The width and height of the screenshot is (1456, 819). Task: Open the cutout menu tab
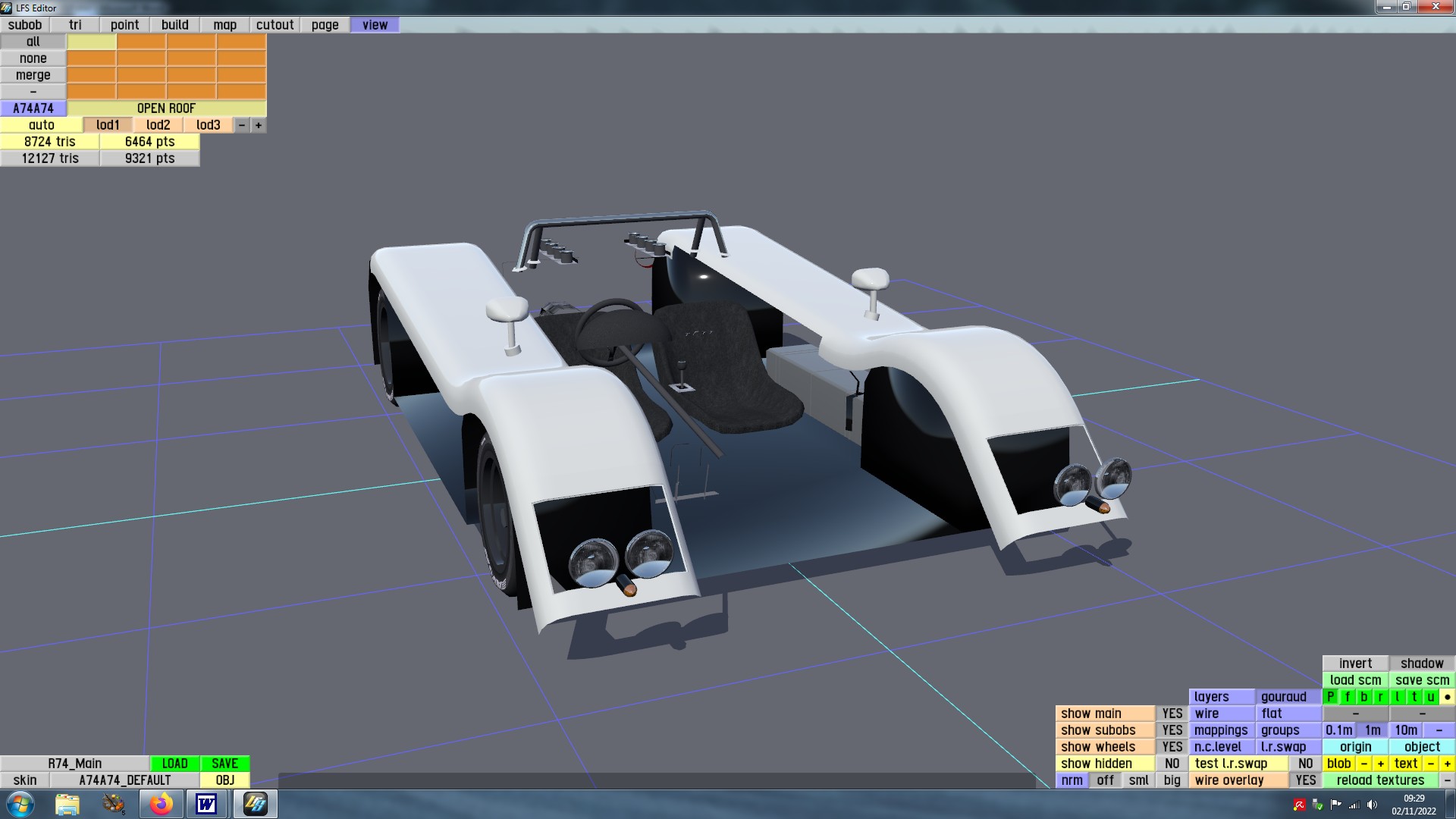click(275, 25)
